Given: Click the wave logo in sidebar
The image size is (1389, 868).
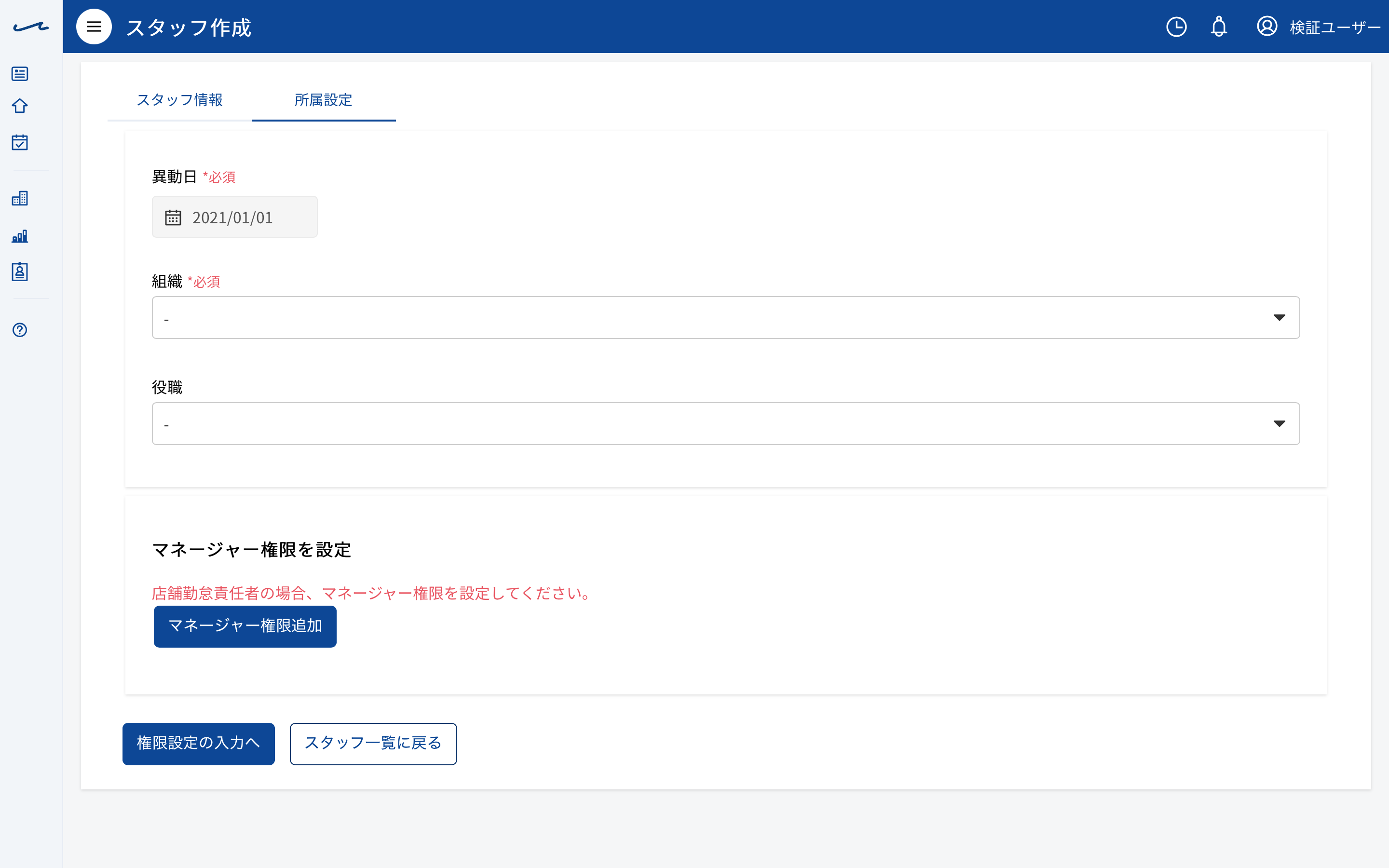Looking at the screenshot, I should coord(31,27).
